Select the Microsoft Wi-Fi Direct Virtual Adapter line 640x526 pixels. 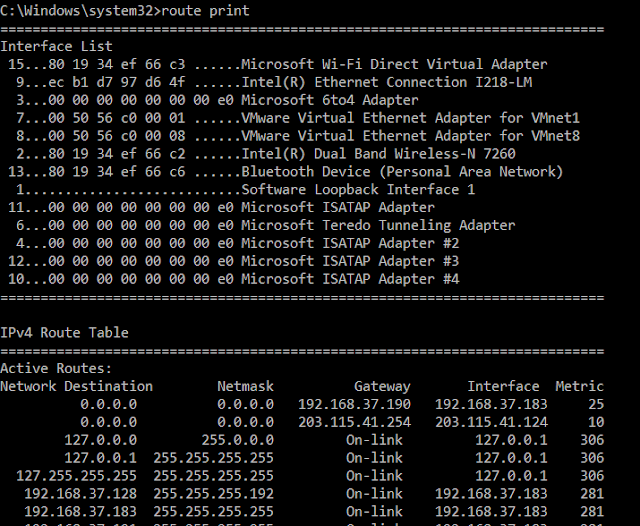[x=278, y=64]
